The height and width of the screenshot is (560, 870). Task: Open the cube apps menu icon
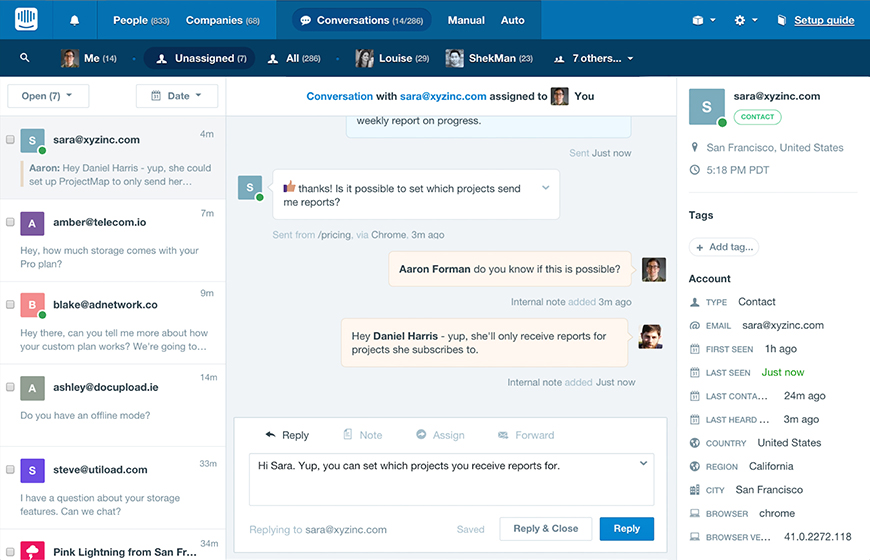click(x=698, y=21)
